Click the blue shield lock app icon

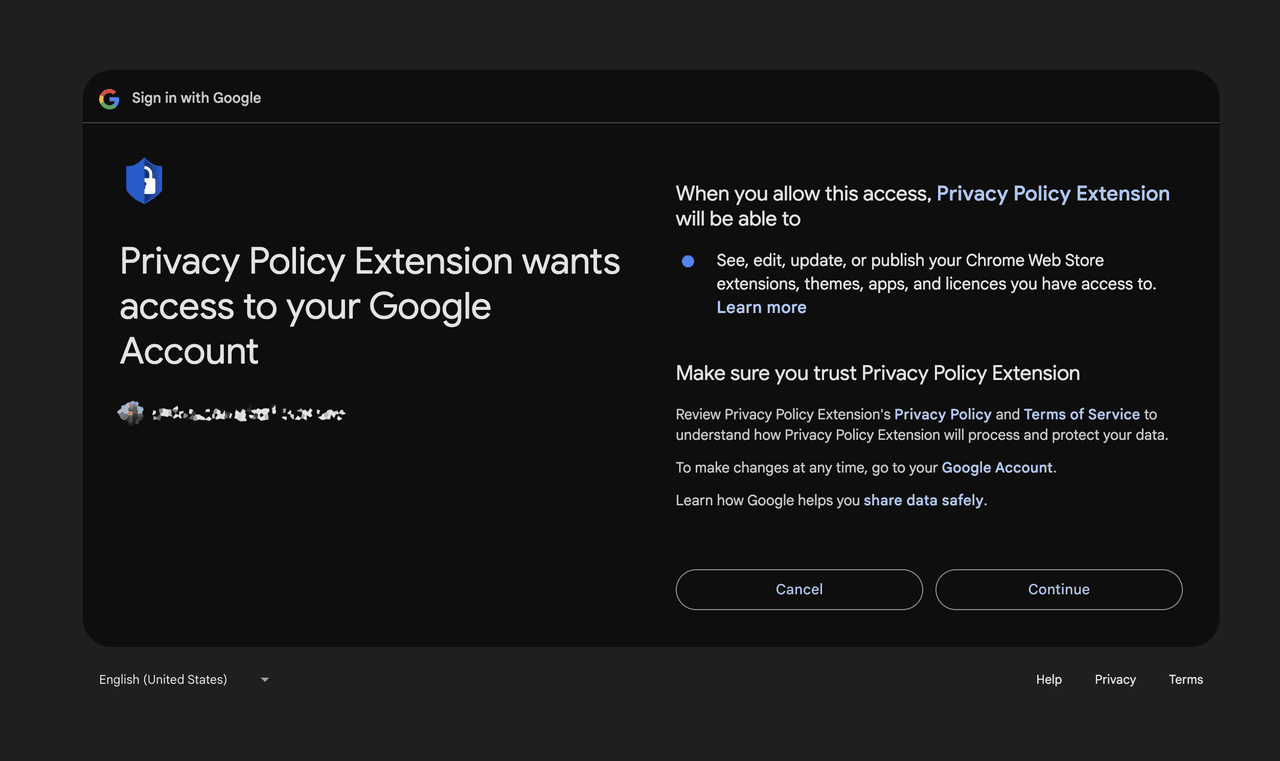[x=144, y=181]
